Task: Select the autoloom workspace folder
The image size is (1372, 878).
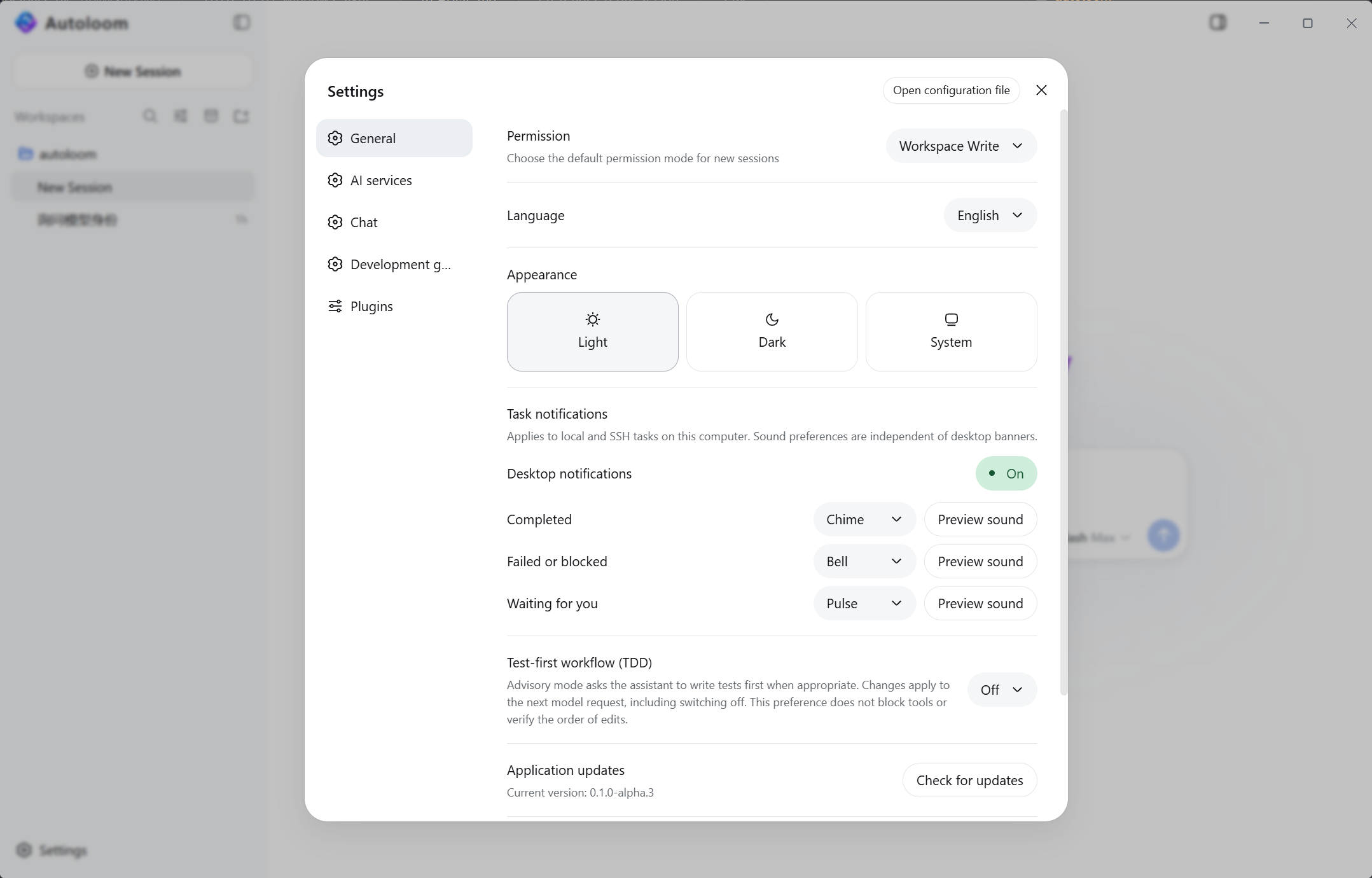Action: (x=133, y=154)
